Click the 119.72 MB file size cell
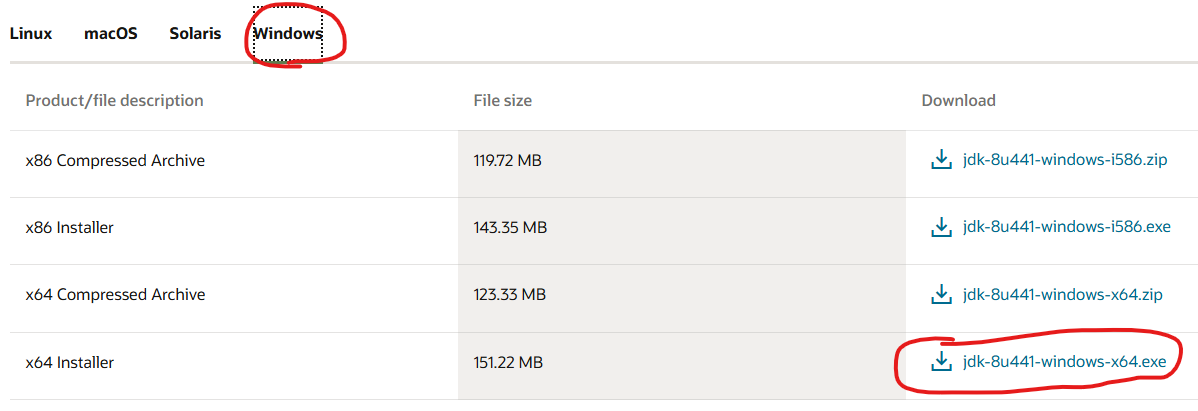Image resolution: width=1198 pixels, height=411 pixels. (507, 160)
